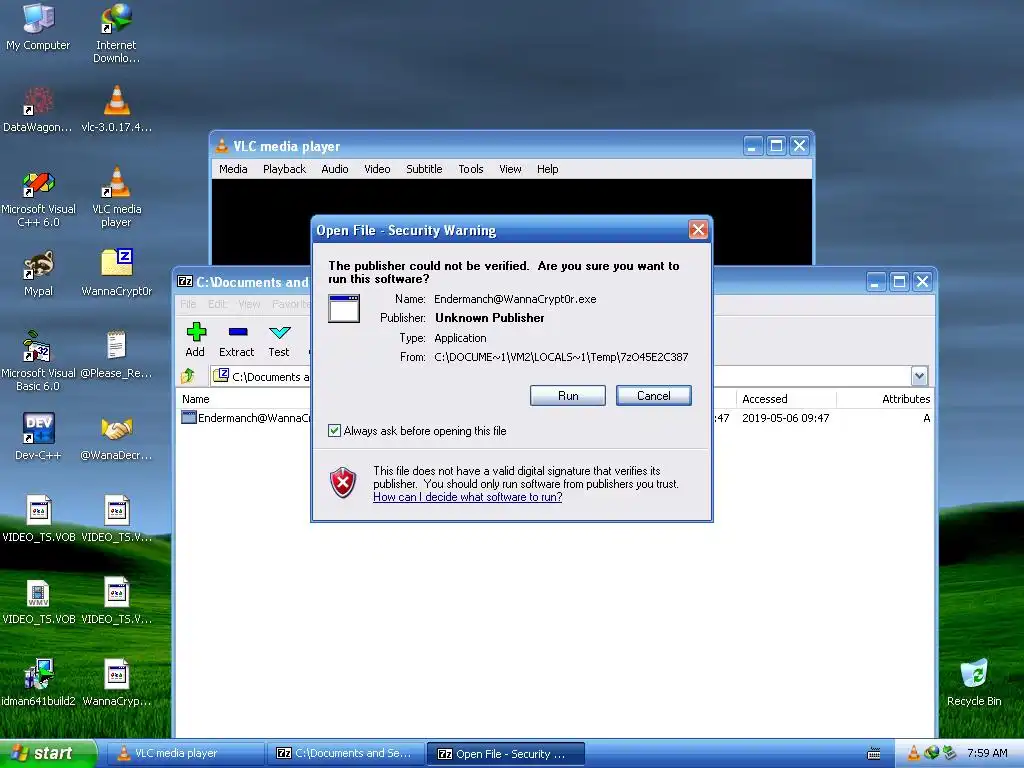Select WannaCryp... file icon at bottom of desktop
This screenshot has height=768, width=1024.
116,682
